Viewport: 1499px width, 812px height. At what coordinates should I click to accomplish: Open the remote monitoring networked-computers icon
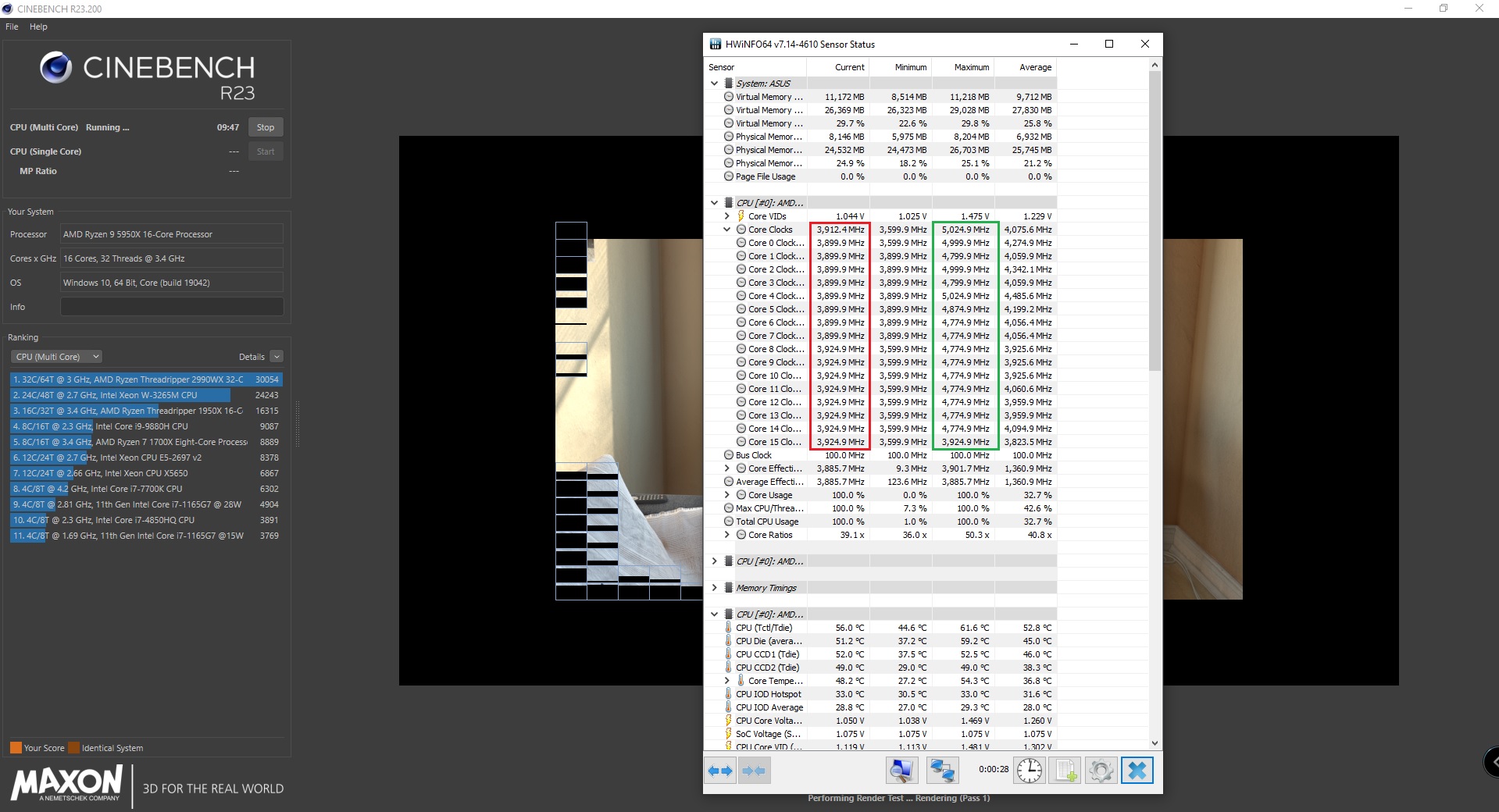(x=942, y=771)
